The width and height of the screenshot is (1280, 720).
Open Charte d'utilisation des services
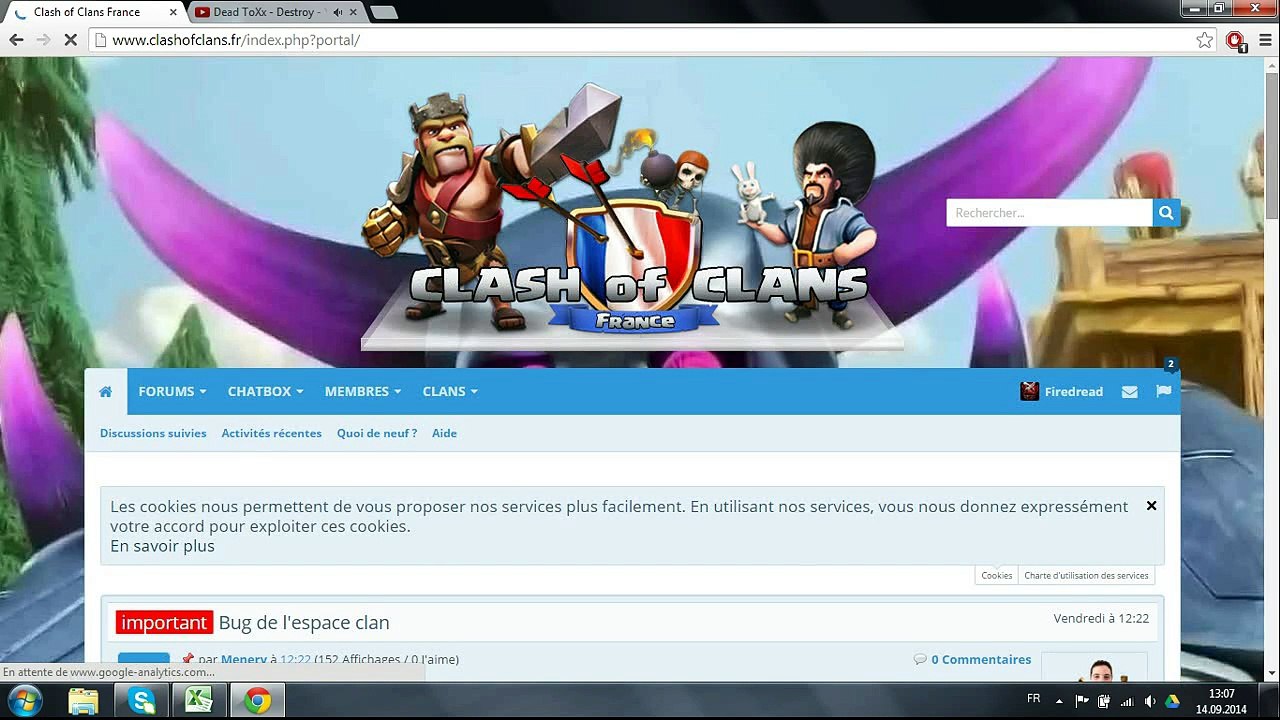[x=1086, y=575]
